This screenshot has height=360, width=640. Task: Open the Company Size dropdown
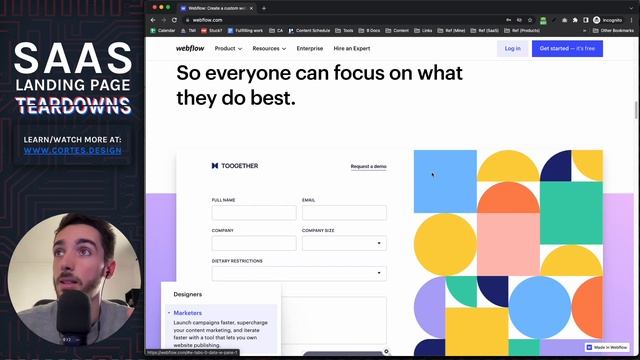pos(344,243)
